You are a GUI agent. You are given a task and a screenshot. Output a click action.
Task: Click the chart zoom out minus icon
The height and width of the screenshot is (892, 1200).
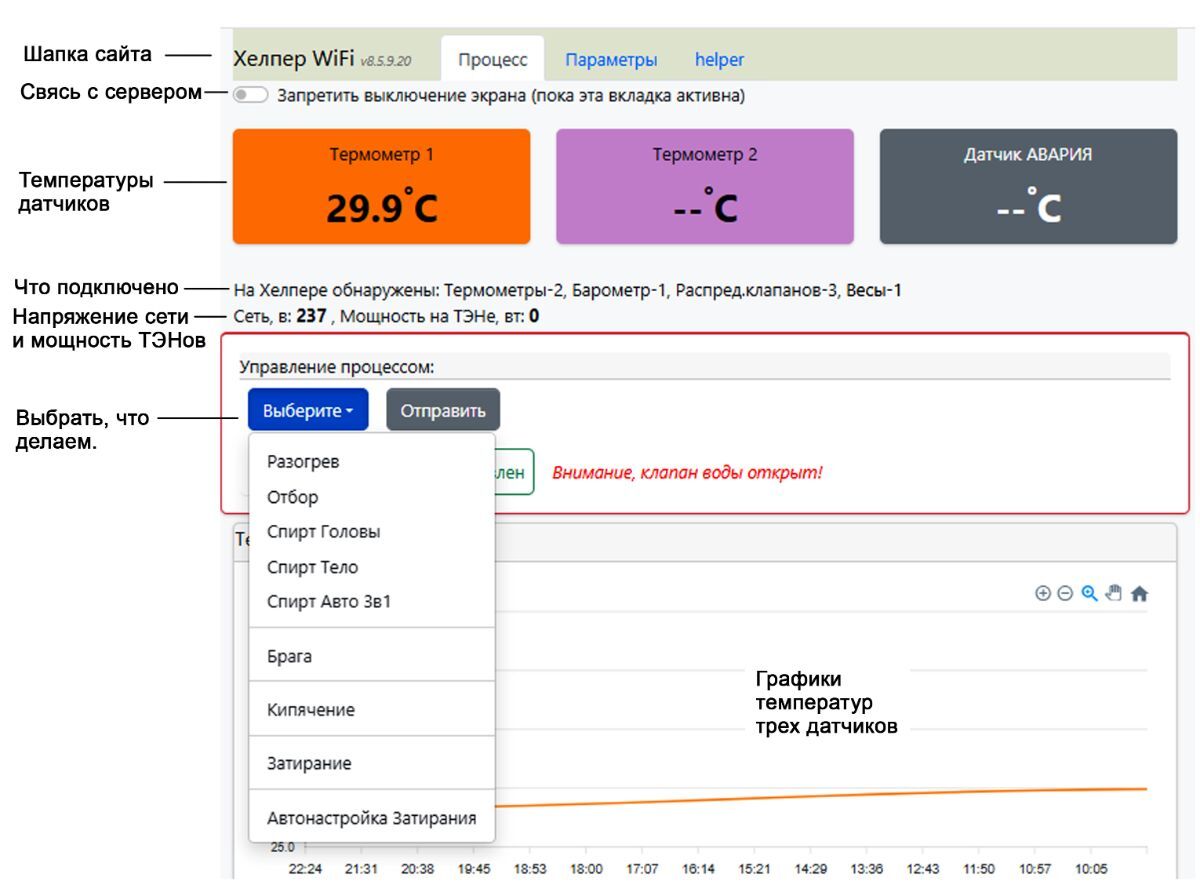(x=1065, y=594)
